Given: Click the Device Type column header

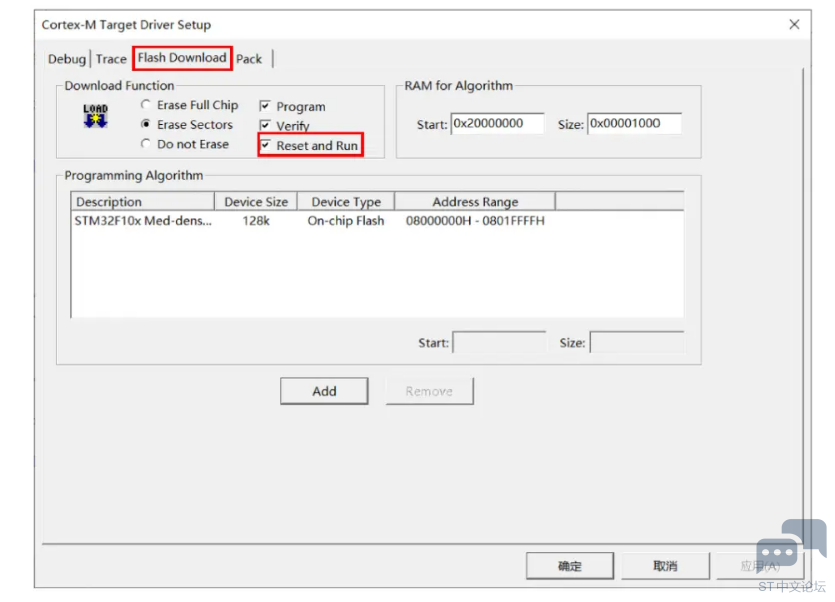Looking at the screenshot, I should coord(346,202).
